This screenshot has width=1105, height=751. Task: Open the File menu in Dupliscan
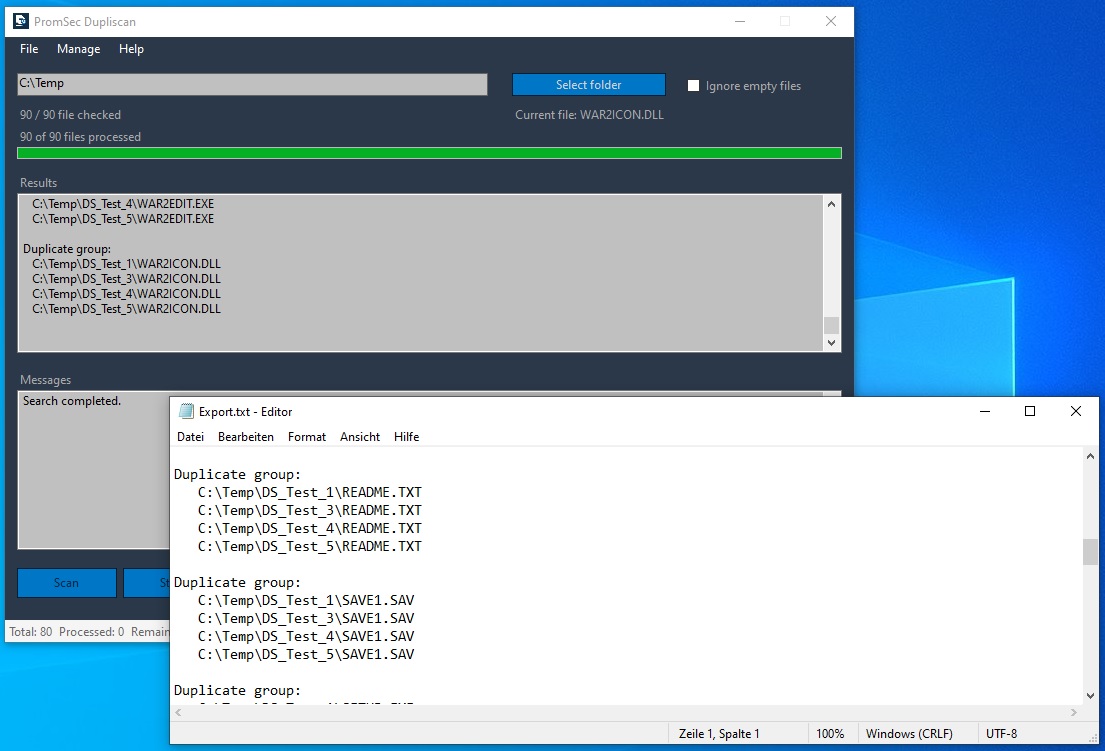(x=29, y=49)
